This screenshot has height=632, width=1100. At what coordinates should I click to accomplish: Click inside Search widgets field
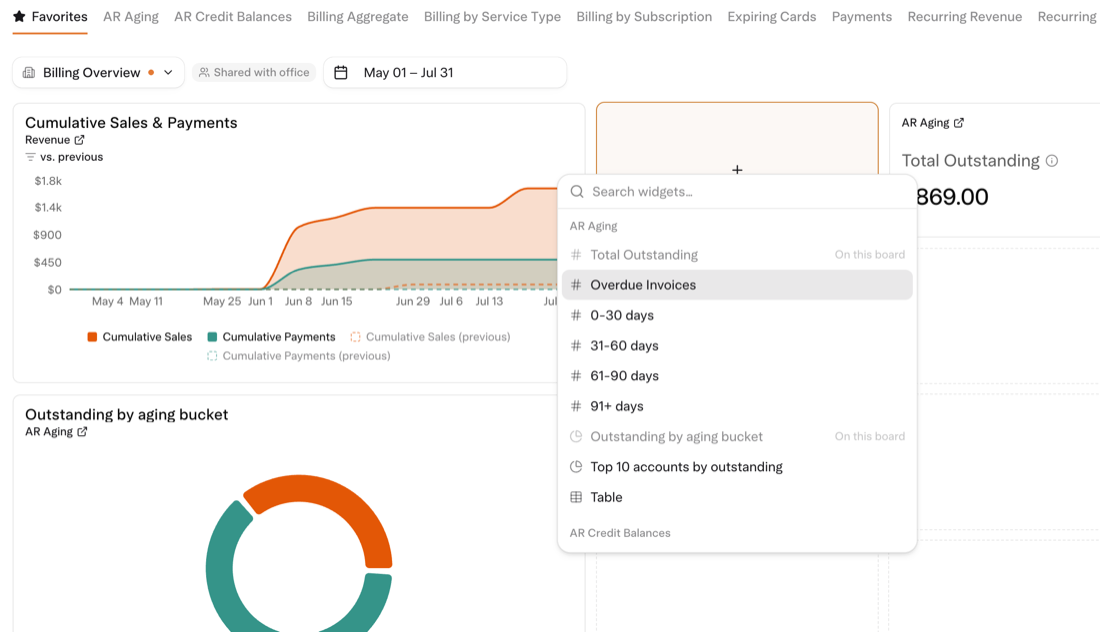(x=737, y=191)
